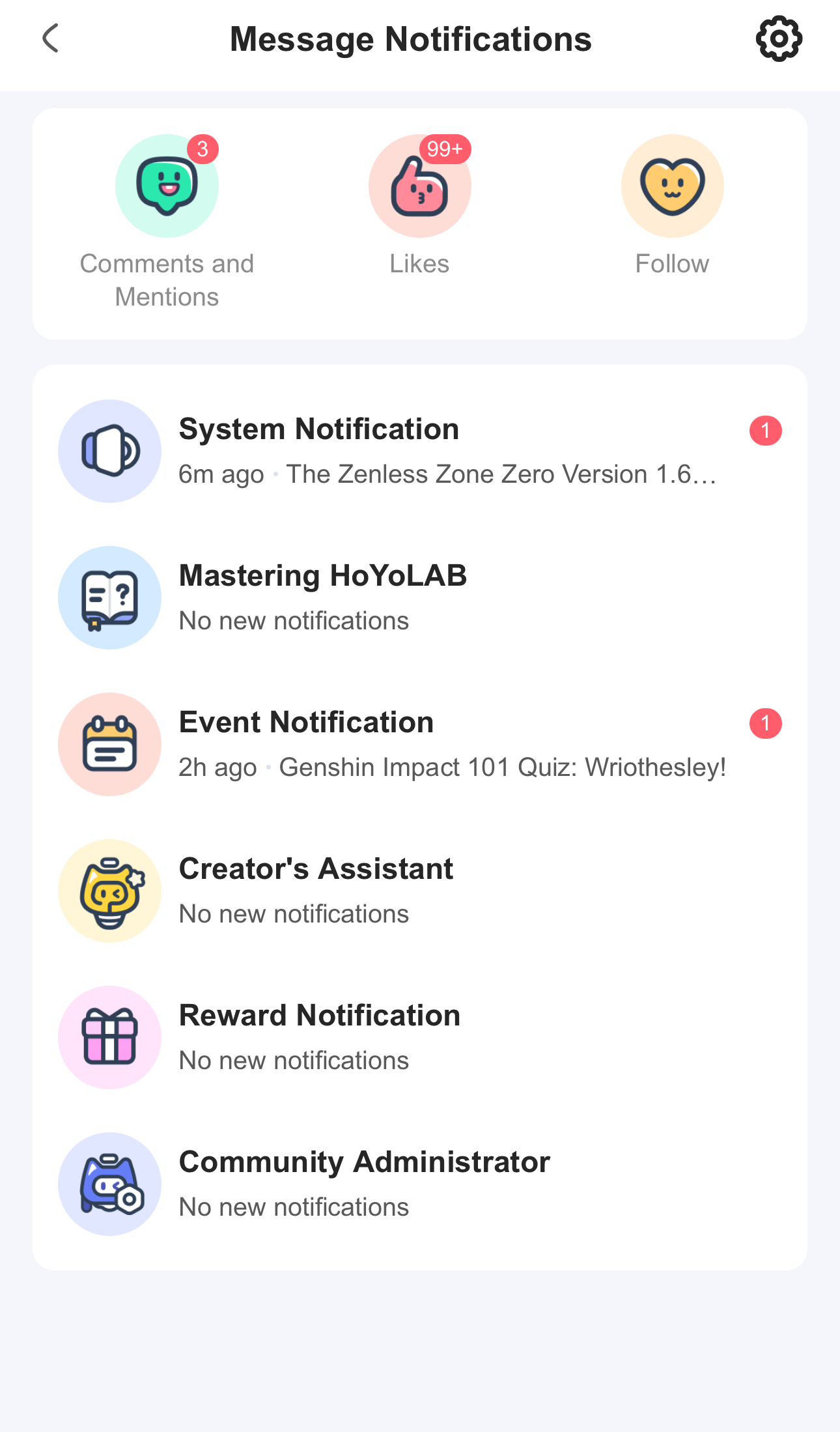
Task: Select the Event Notification title
Action: point(306,723)
